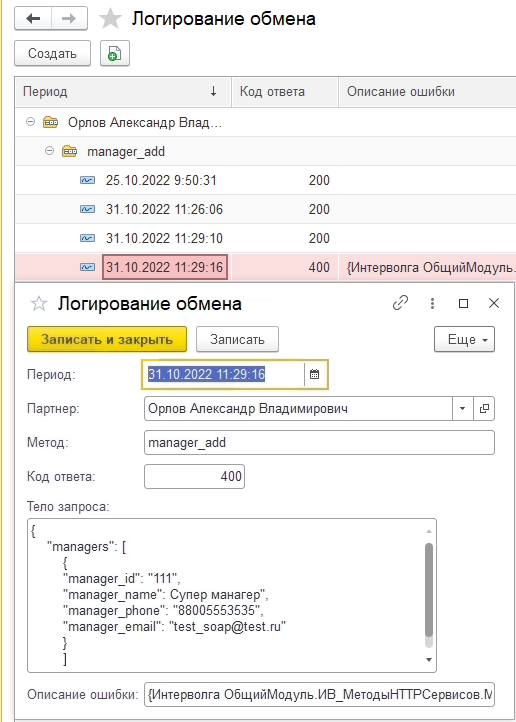Click the Период date input field
The height and width of the screenshot is (722, 516).
click(224, 374)
